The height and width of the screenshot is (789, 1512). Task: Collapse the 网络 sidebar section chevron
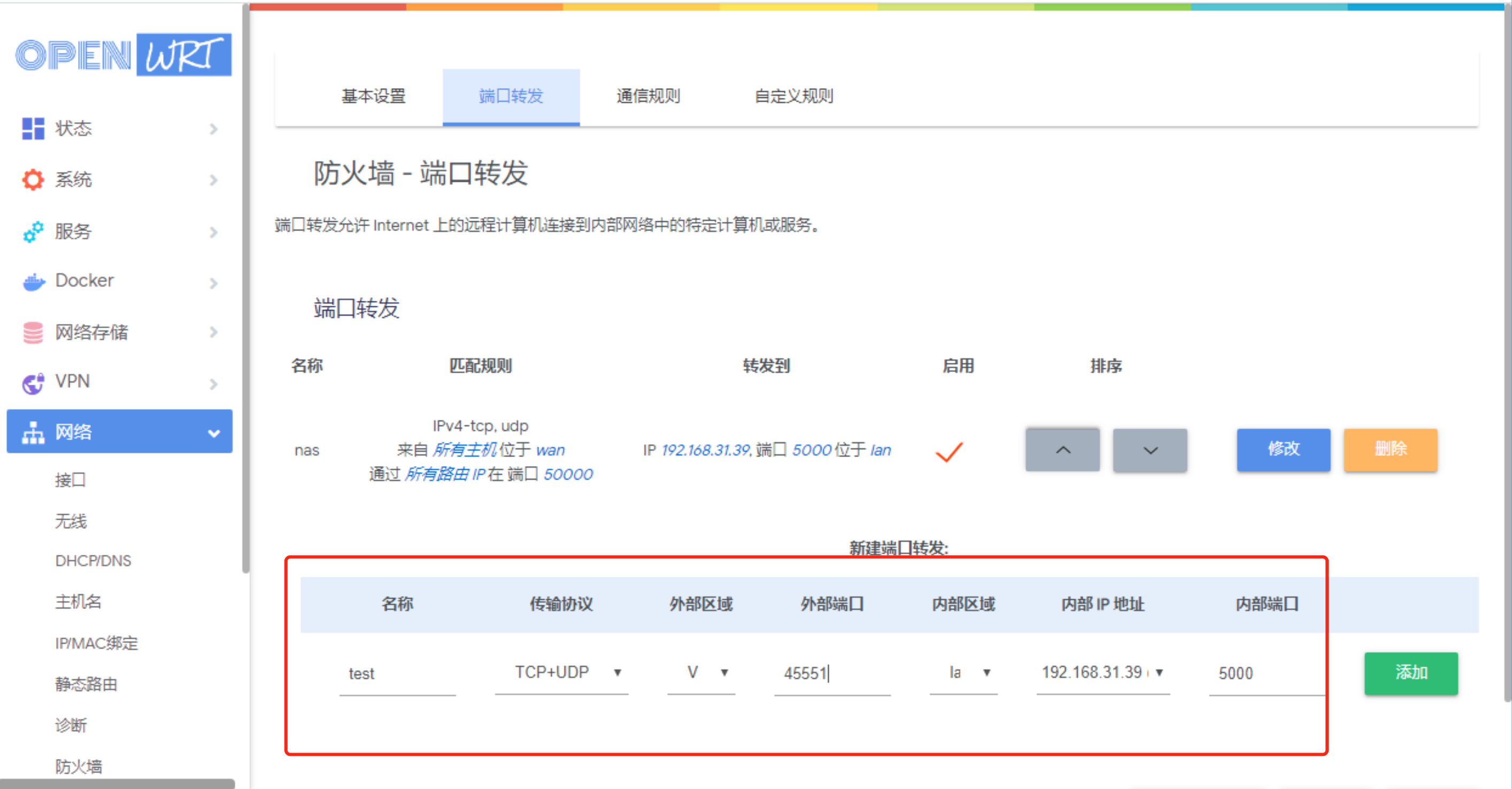click(214, 432)
